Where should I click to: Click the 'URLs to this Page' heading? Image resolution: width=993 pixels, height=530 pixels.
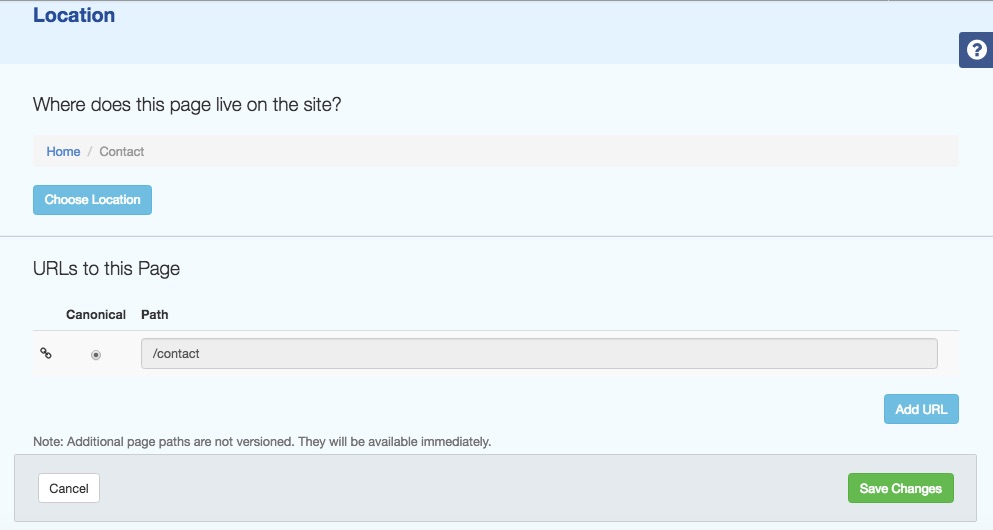(106, 268)
